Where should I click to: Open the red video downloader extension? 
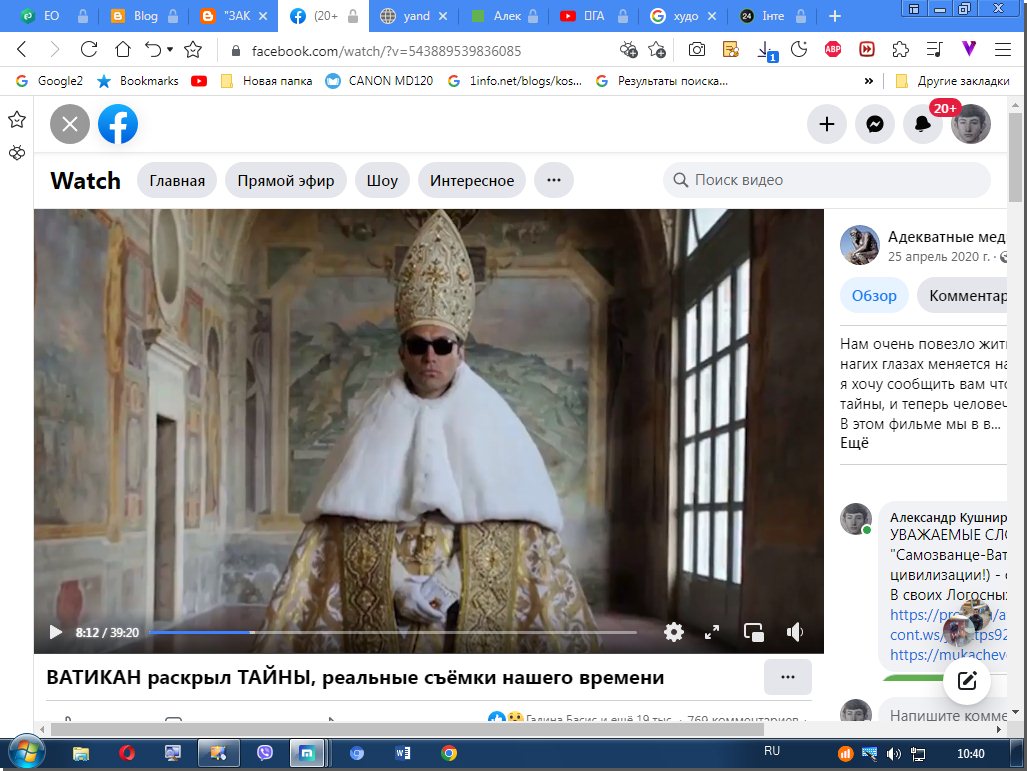click(x=867, y=50)
